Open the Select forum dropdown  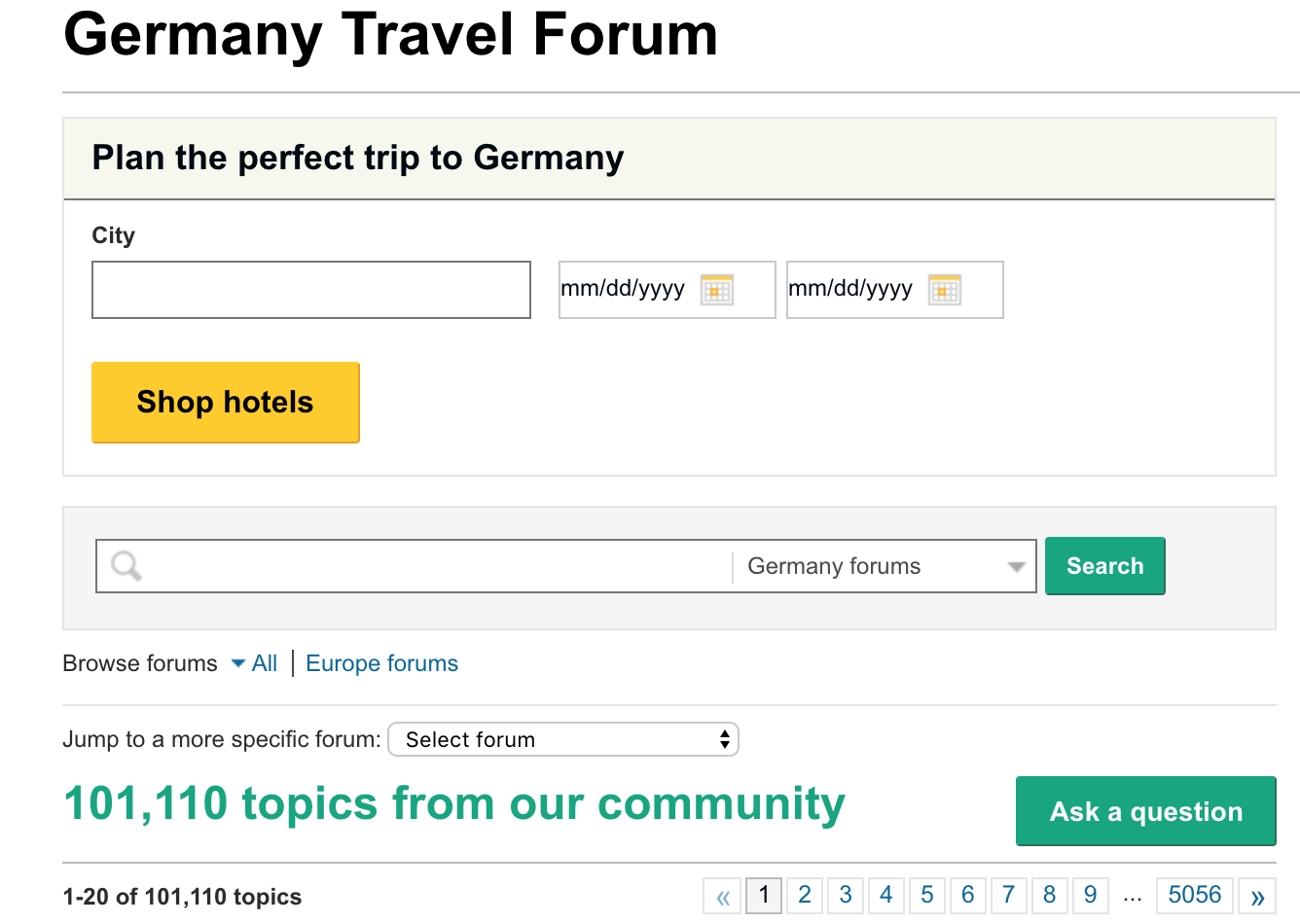(563, 739)
